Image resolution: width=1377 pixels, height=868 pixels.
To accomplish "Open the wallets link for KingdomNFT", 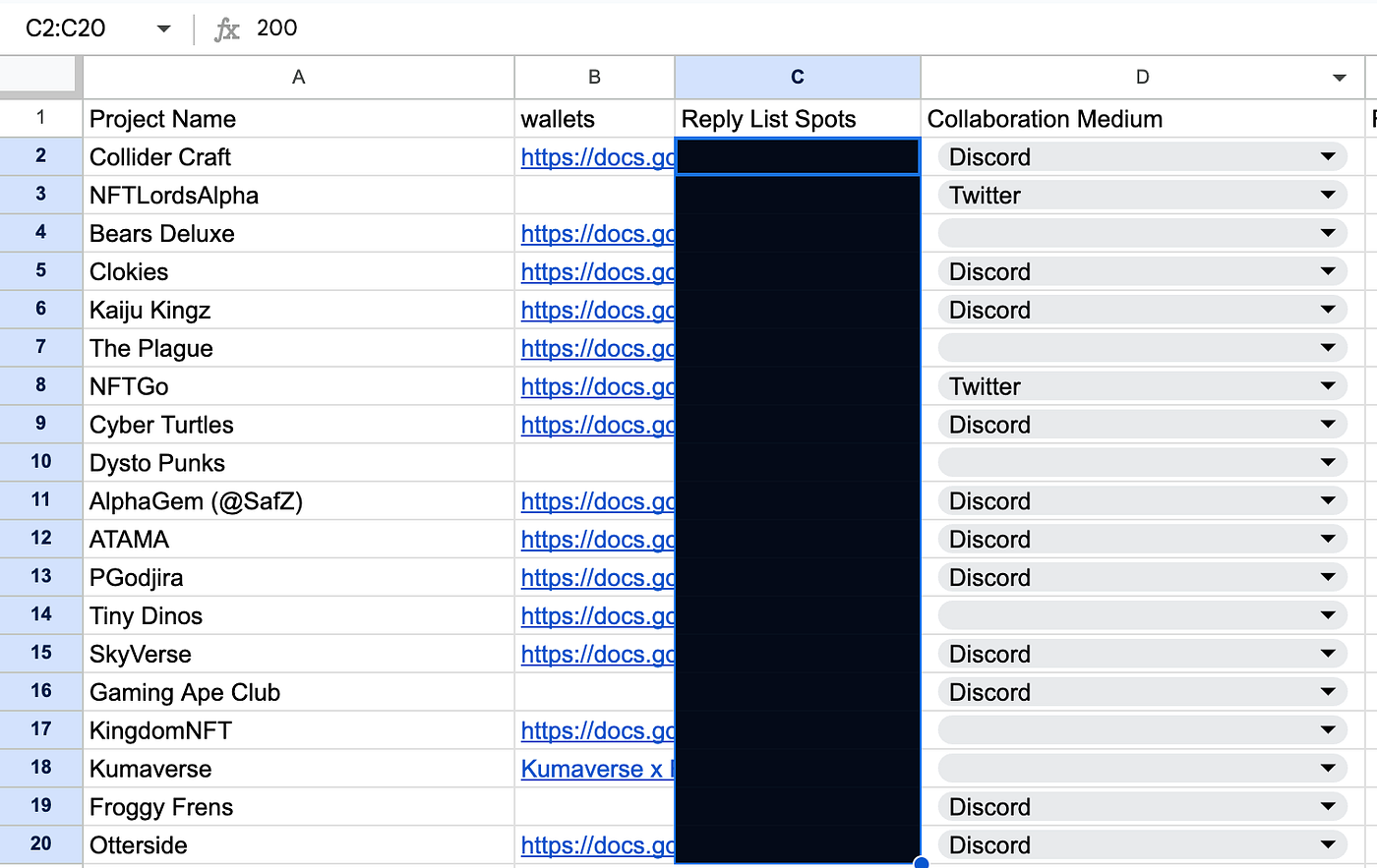I will click(x=598, y=731).
